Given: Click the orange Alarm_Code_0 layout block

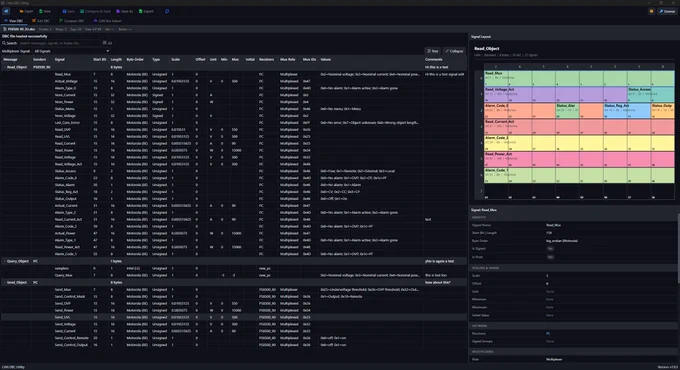Looking at the screenshot, I should pos(520,110).
